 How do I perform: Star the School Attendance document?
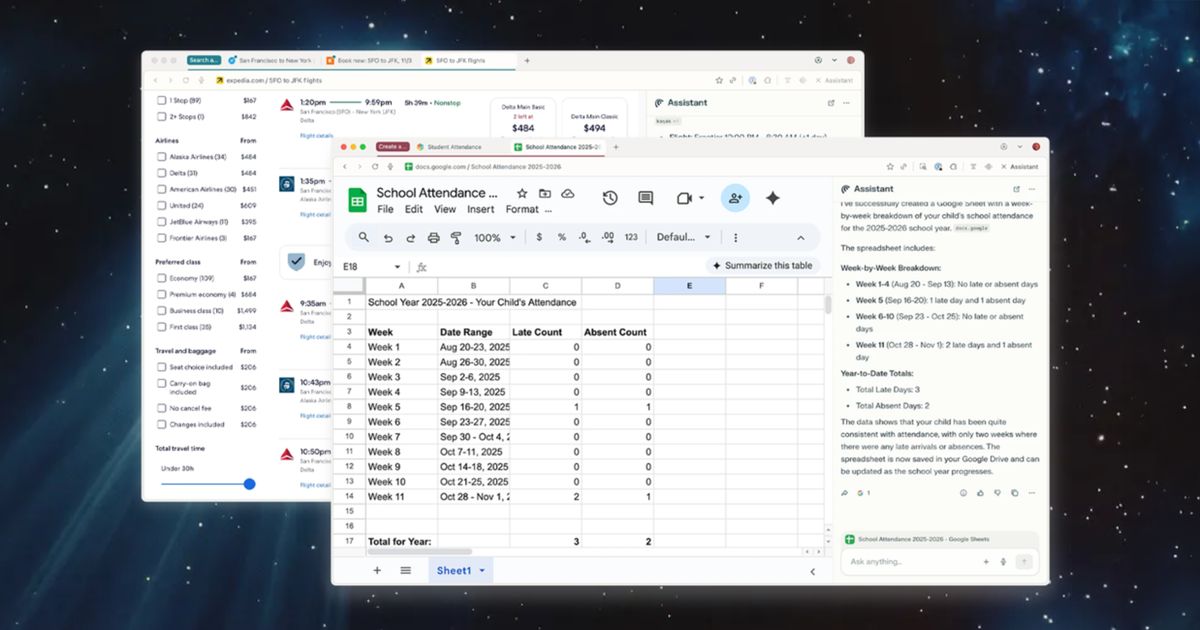coord(522,193)
